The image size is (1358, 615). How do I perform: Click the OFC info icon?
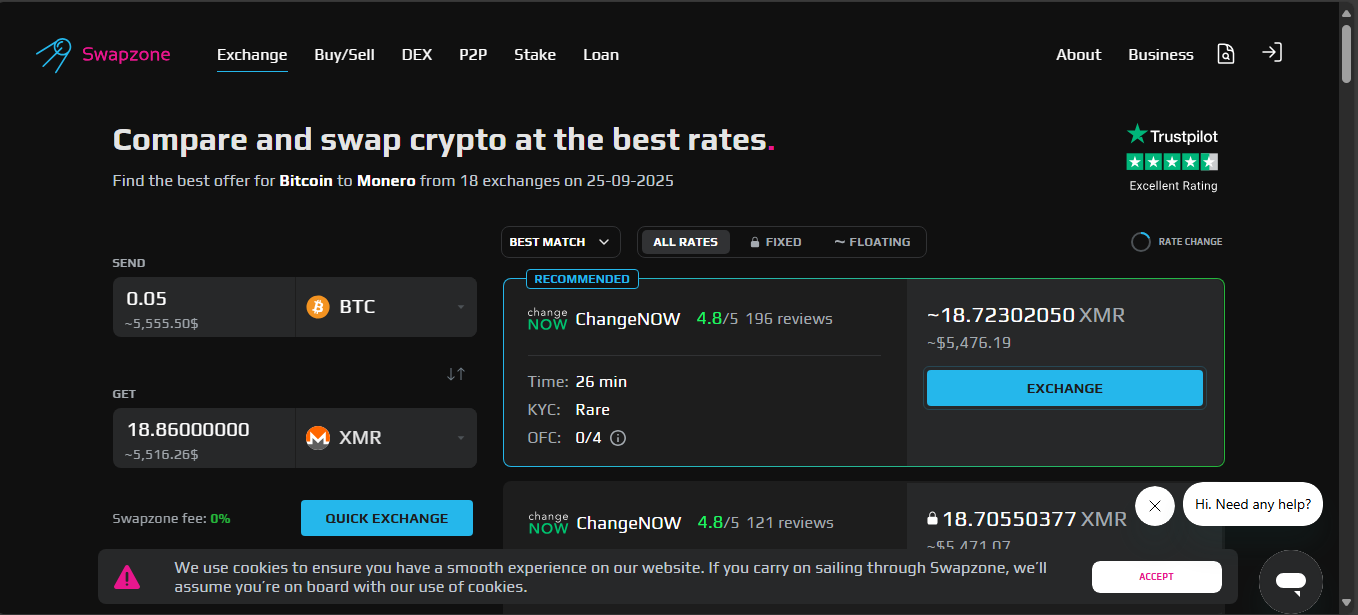tap(618, 438)
